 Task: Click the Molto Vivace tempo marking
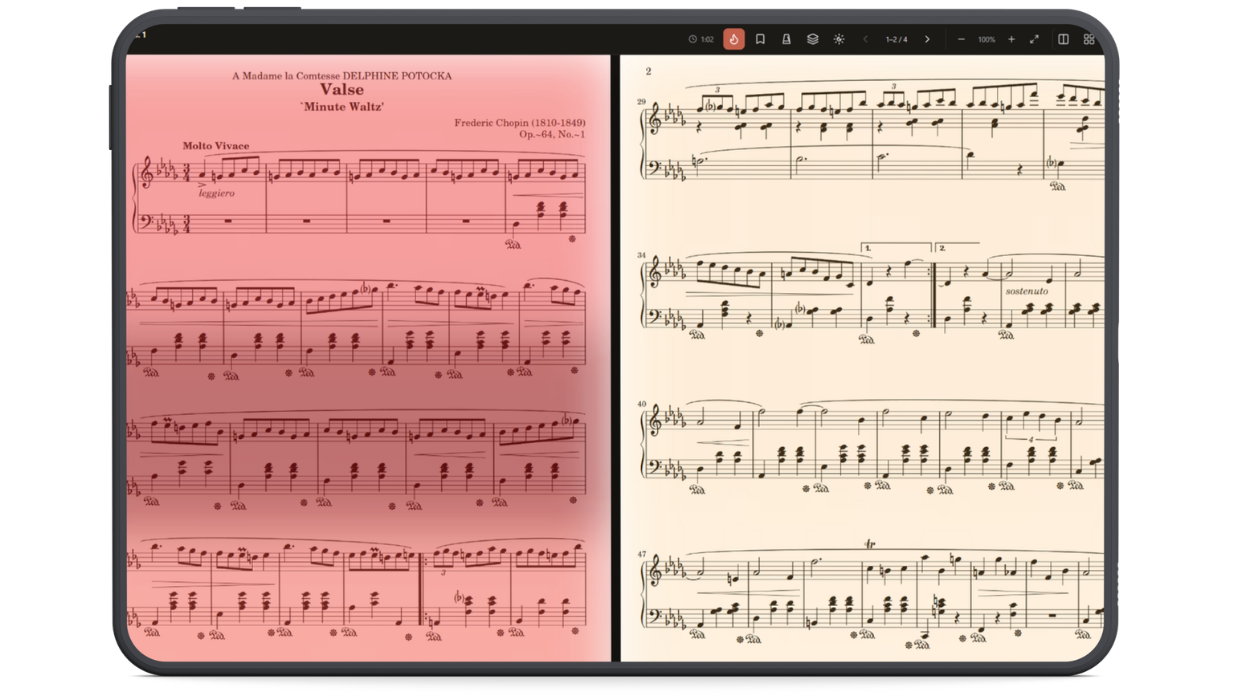pyautogui.click(x=216, y=146)
